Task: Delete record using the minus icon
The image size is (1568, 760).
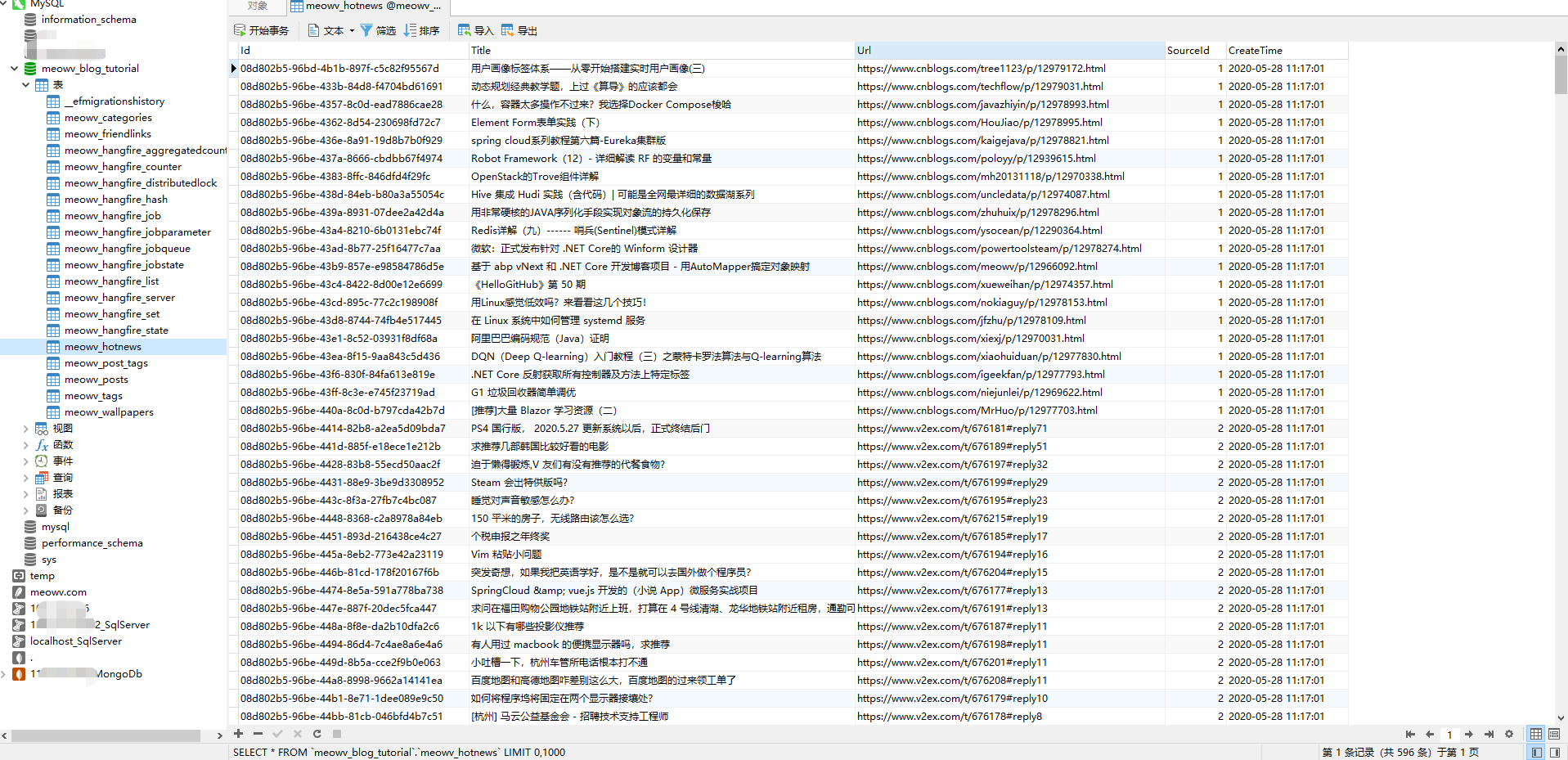Action: pyautogui.click(x=258, y=734)
